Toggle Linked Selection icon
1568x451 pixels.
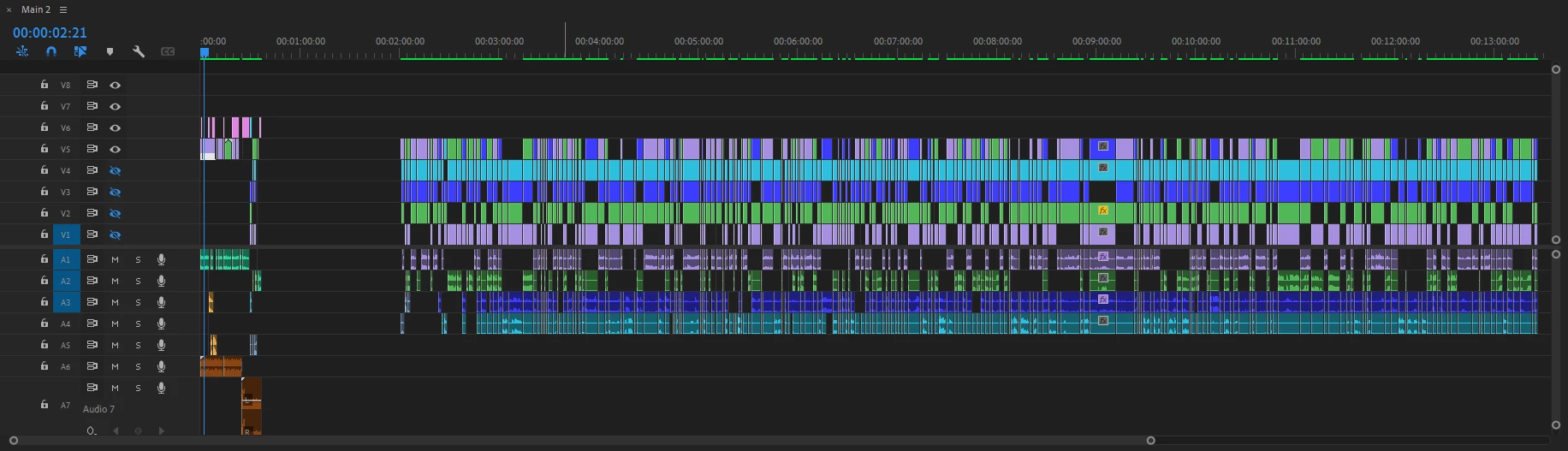(80, 51)
